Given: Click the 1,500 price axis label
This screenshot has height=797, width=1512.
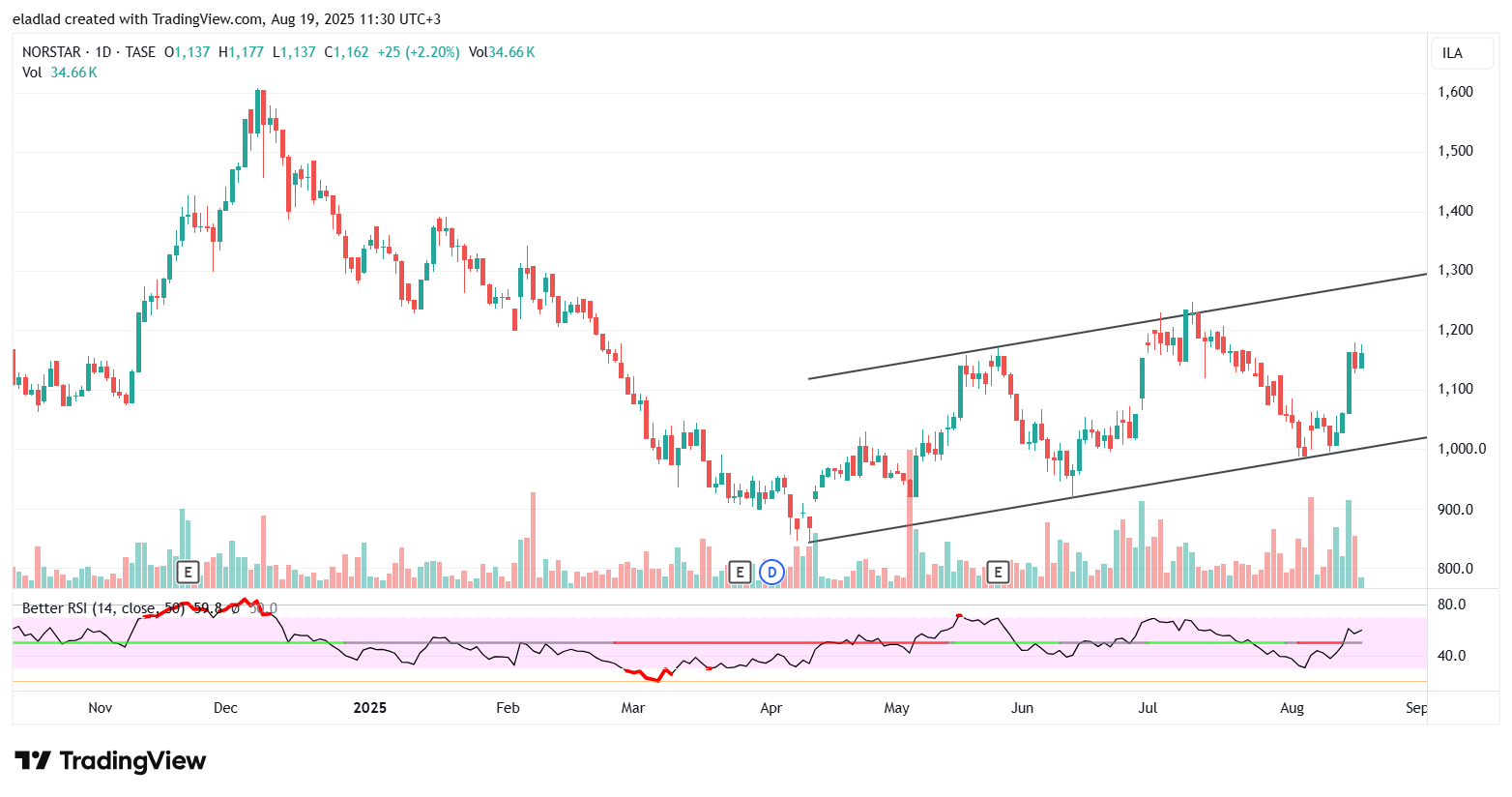Looking at the screenshot, I should click(1455, 151).
